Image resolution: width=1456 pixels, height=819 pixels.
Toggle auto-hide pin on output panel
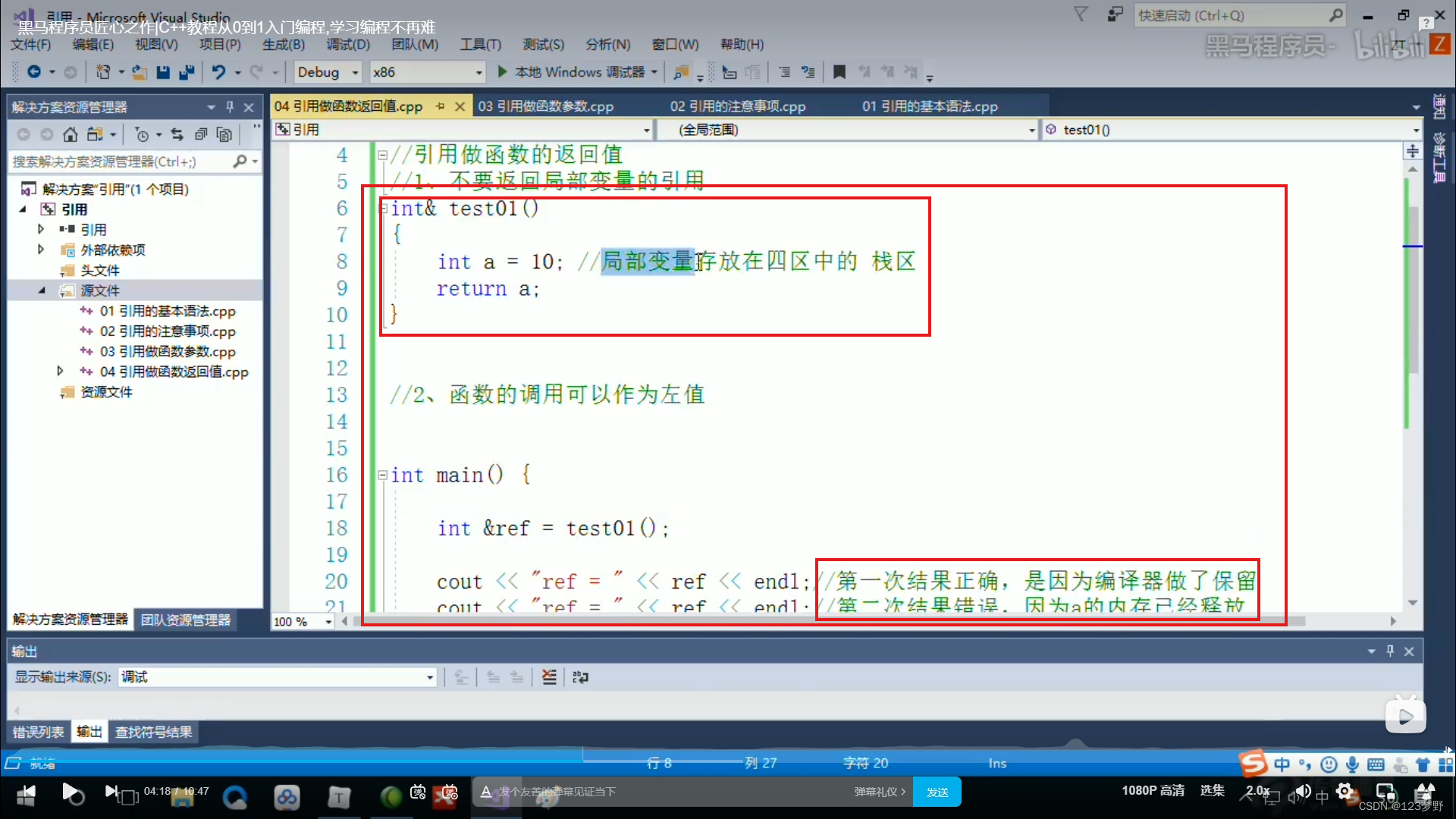pyautogui.click(x=1390, y=651)
